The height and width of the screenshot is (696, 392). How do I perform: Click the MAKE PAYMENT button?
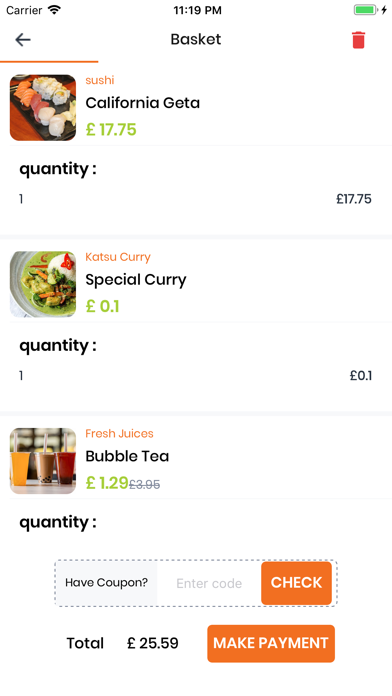coord(271,643)
